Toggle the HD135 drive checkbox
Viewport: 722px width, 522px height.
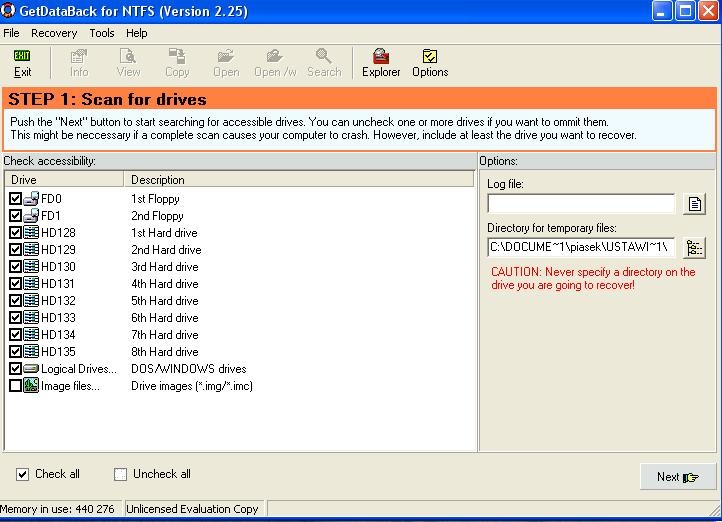15,352
